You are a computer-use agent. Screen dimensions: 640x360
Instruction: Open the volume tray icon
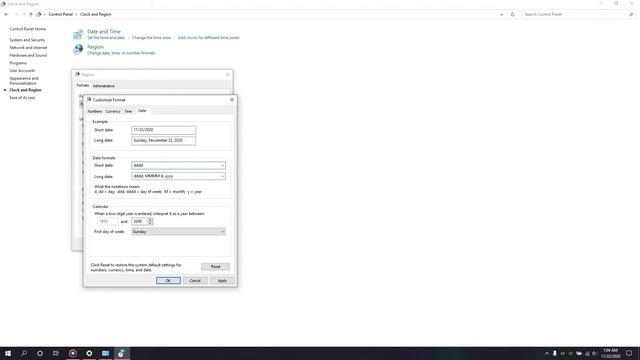(x=594, y=353)
